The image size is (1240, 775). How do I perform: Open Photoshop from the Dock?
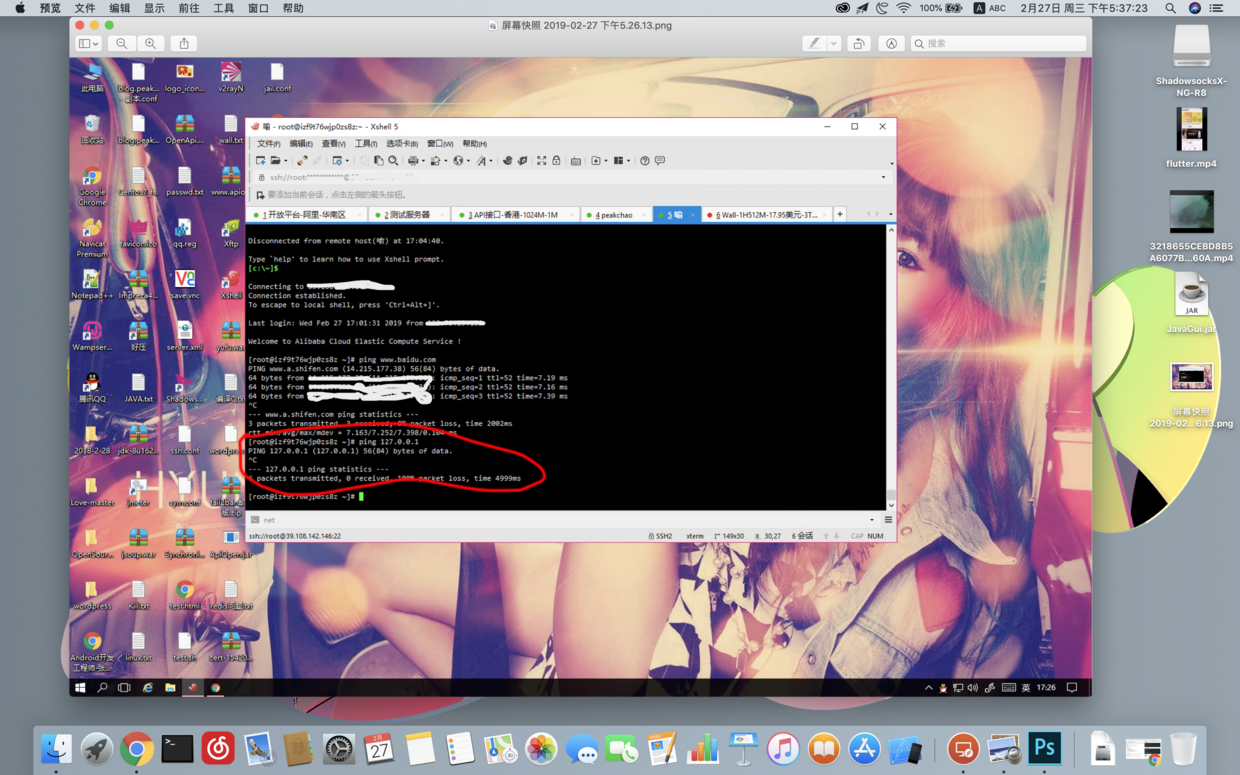click(x=1045, y=748)
